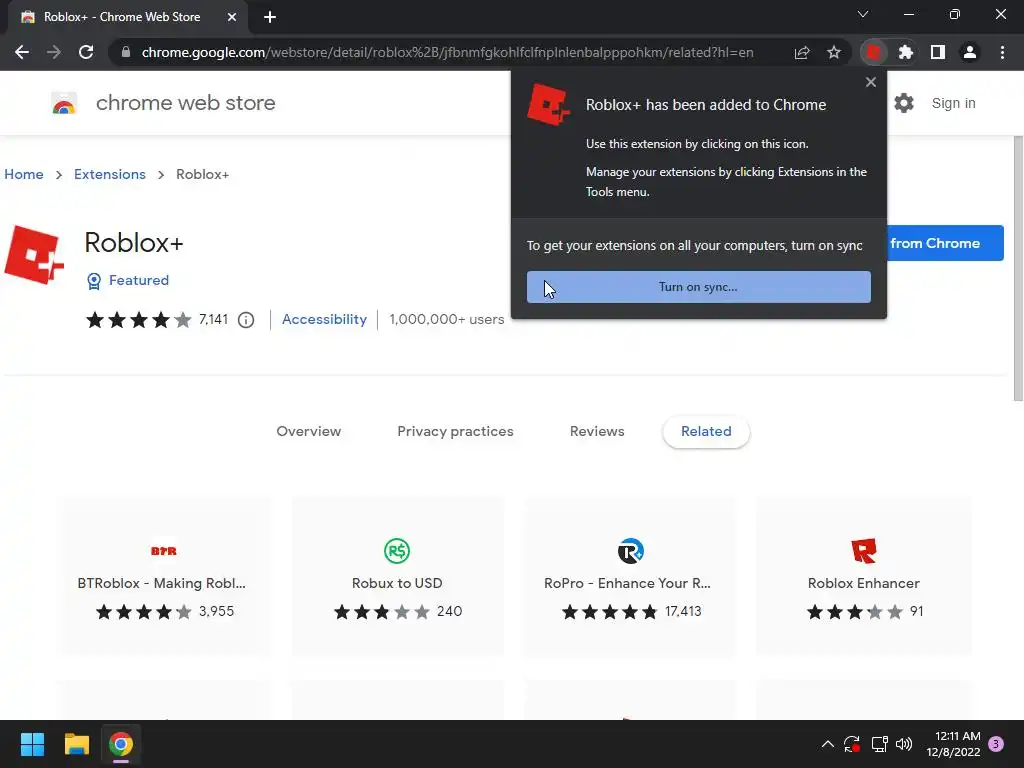Close the extension added popup
1024x768 pixels.
[x=871, y=82]
